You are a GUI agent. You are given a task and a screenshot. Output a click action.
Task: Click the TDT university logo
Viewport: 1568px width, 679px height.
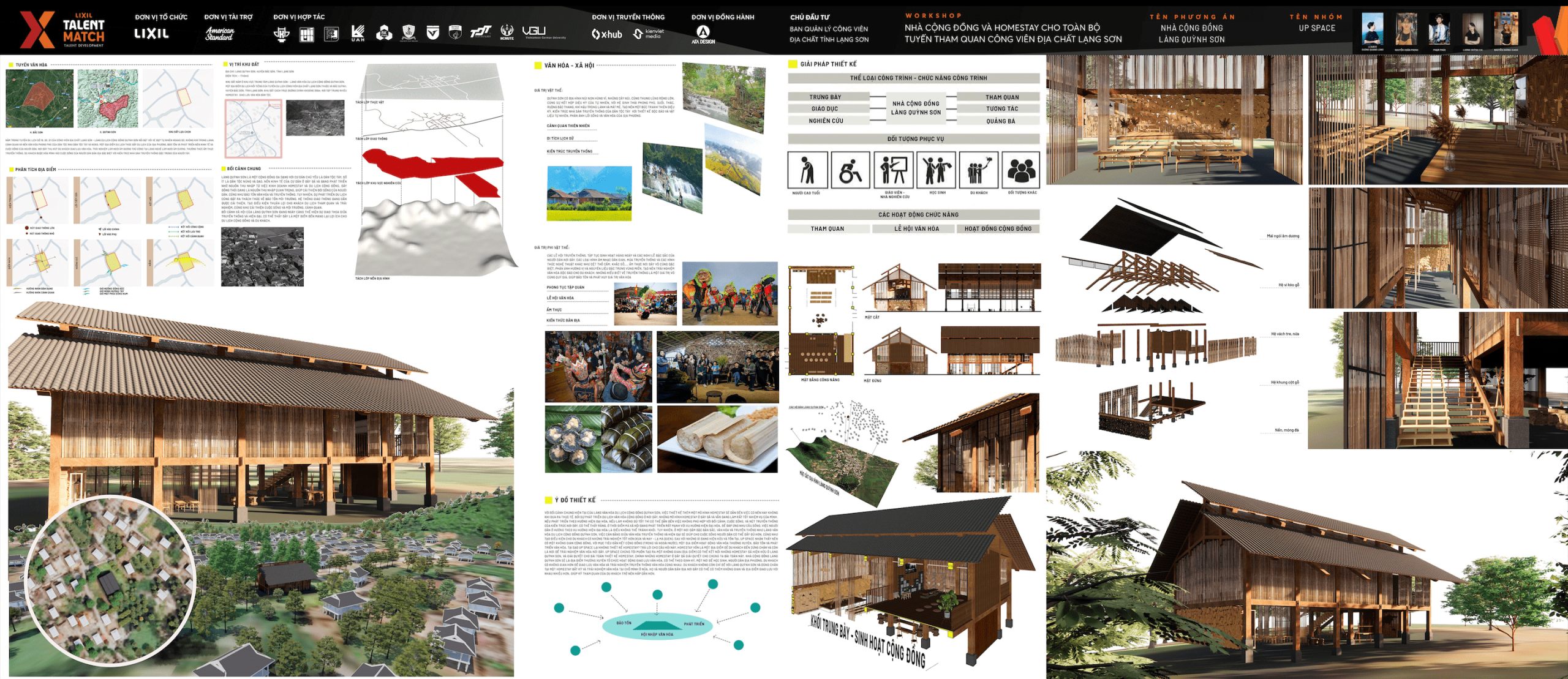(x=481, y=32)
